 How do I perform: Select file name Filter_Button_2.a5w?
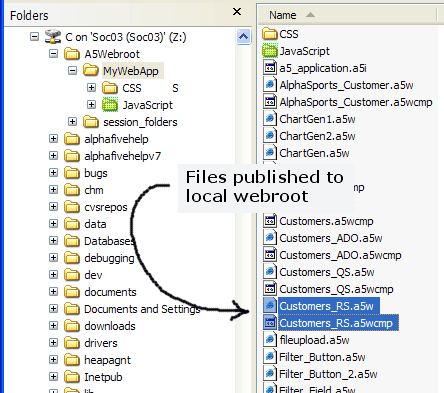(x=328, y=374)
